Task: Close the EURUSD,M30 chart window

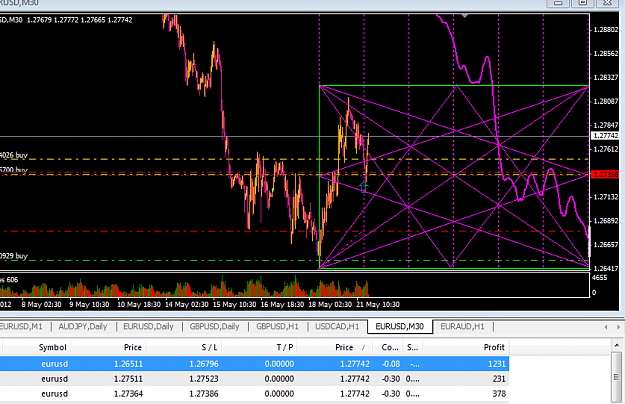Action: [607, 3]
